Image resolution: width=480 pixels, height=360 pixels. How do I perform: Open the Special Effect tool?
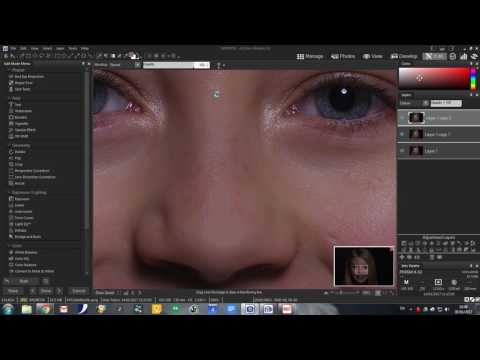[x=22, y=130]
